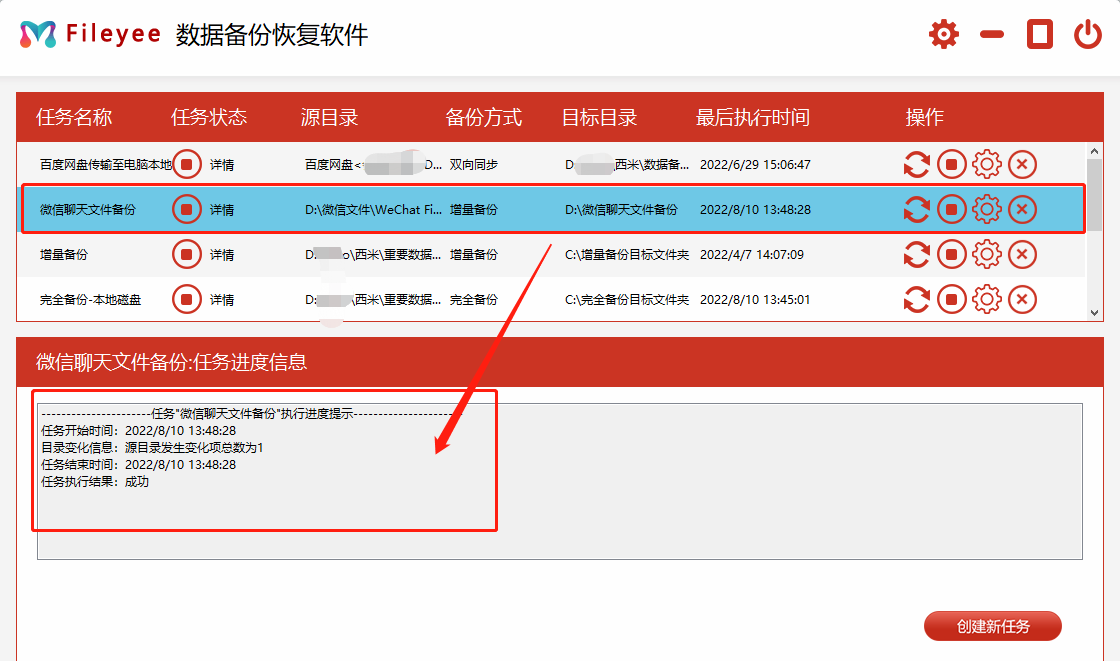Run sync for 微信聊天文件备份 task
This screenshot has width=1120, height=661.
(x=917, y=209)
